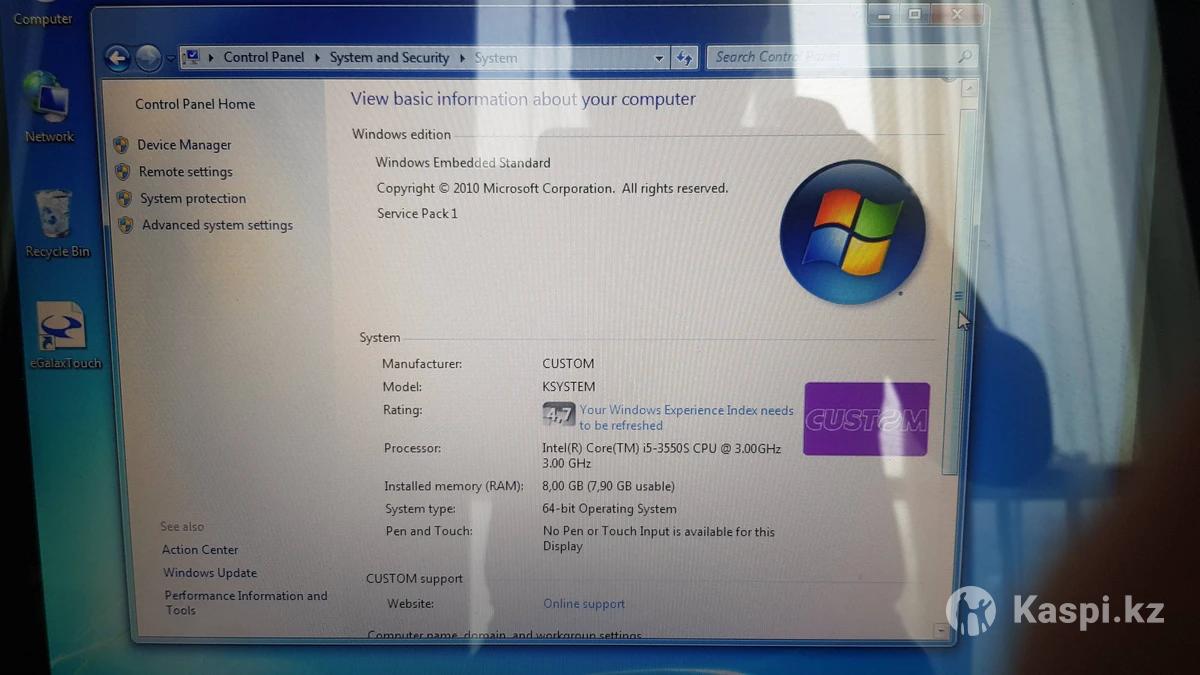Open the Online support website link
Viewport: 1200px width, 675px height.
tap(584, 604)
